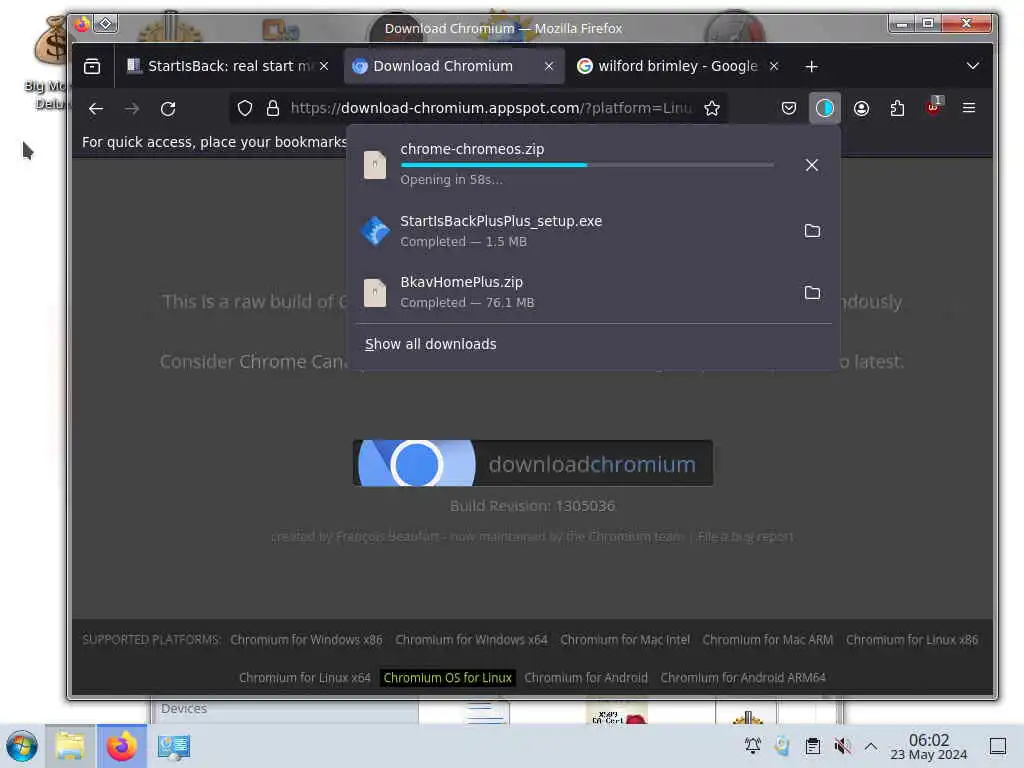Open the tracking protection shield icon
Viewport: 1024px width, 768px height.
(245, 108)
